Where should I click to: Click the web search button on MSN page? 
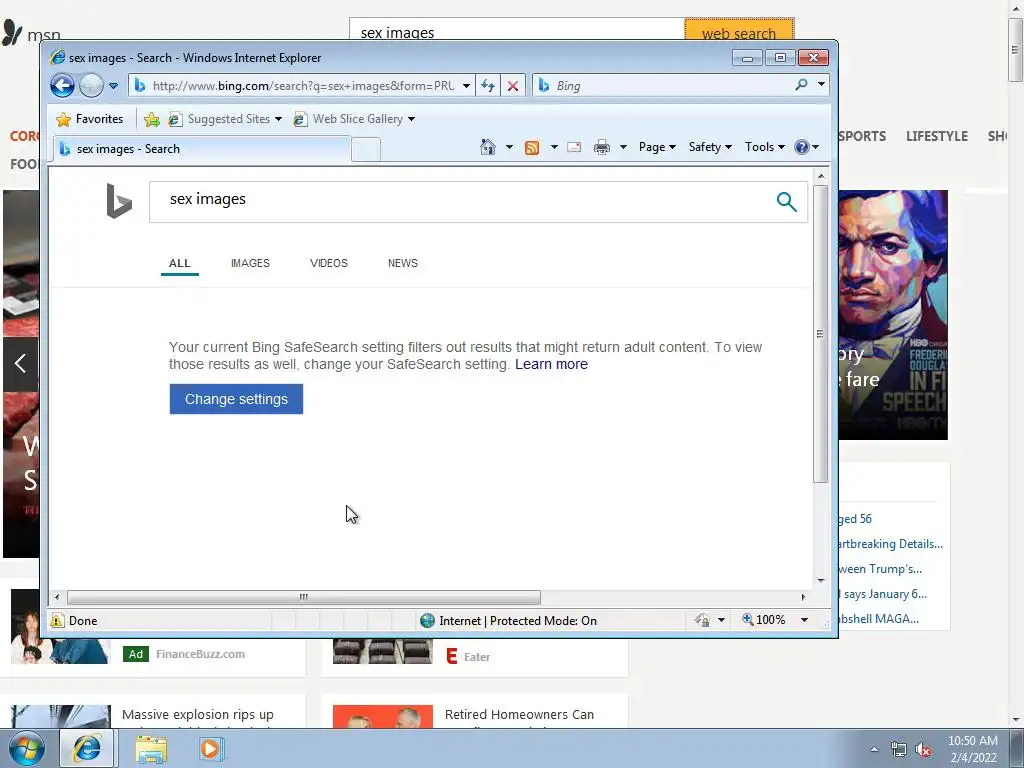point(739,30)
